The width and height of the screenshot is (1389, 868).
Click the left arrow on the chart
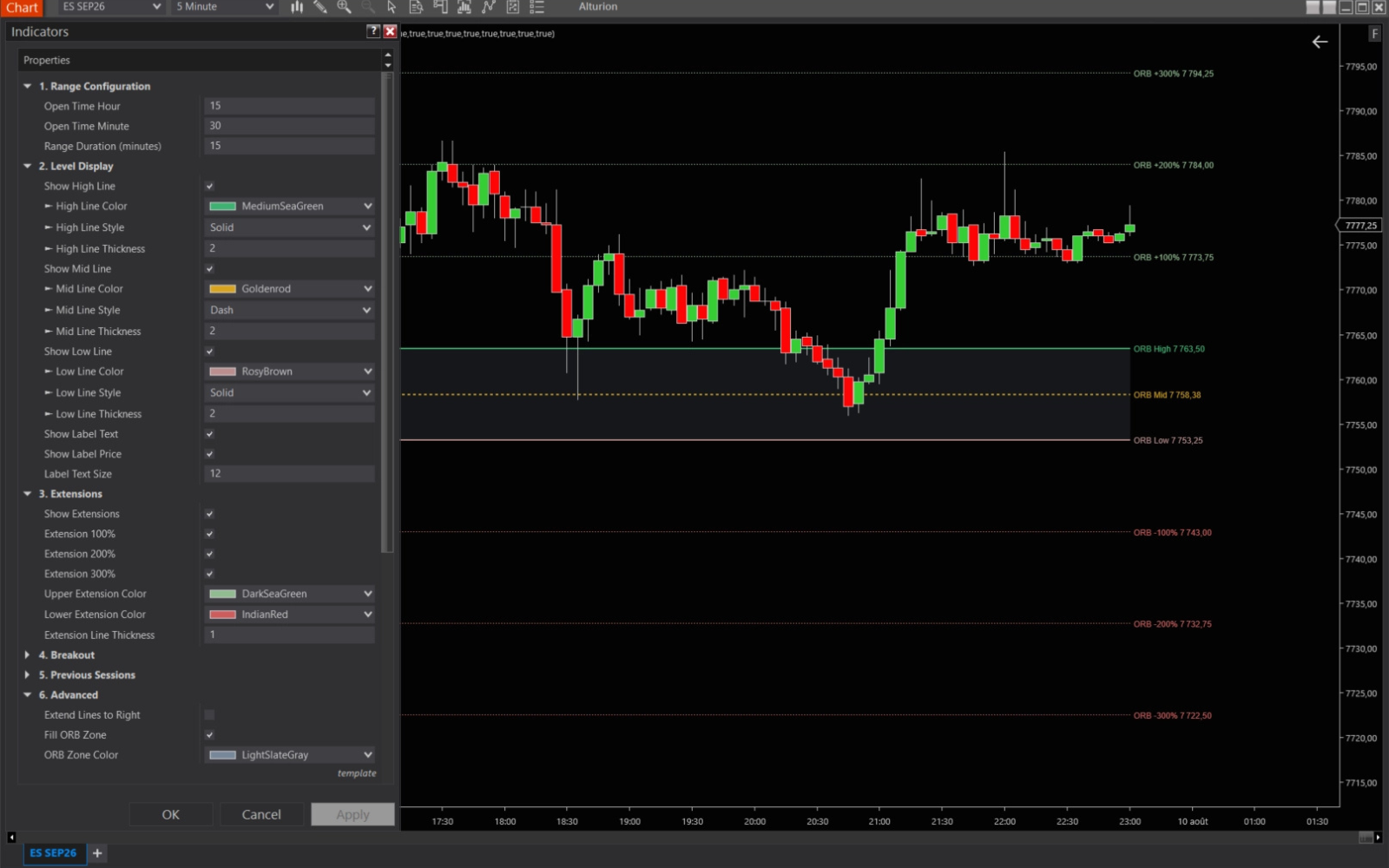pyautogui.click(x=1320, y=42)
